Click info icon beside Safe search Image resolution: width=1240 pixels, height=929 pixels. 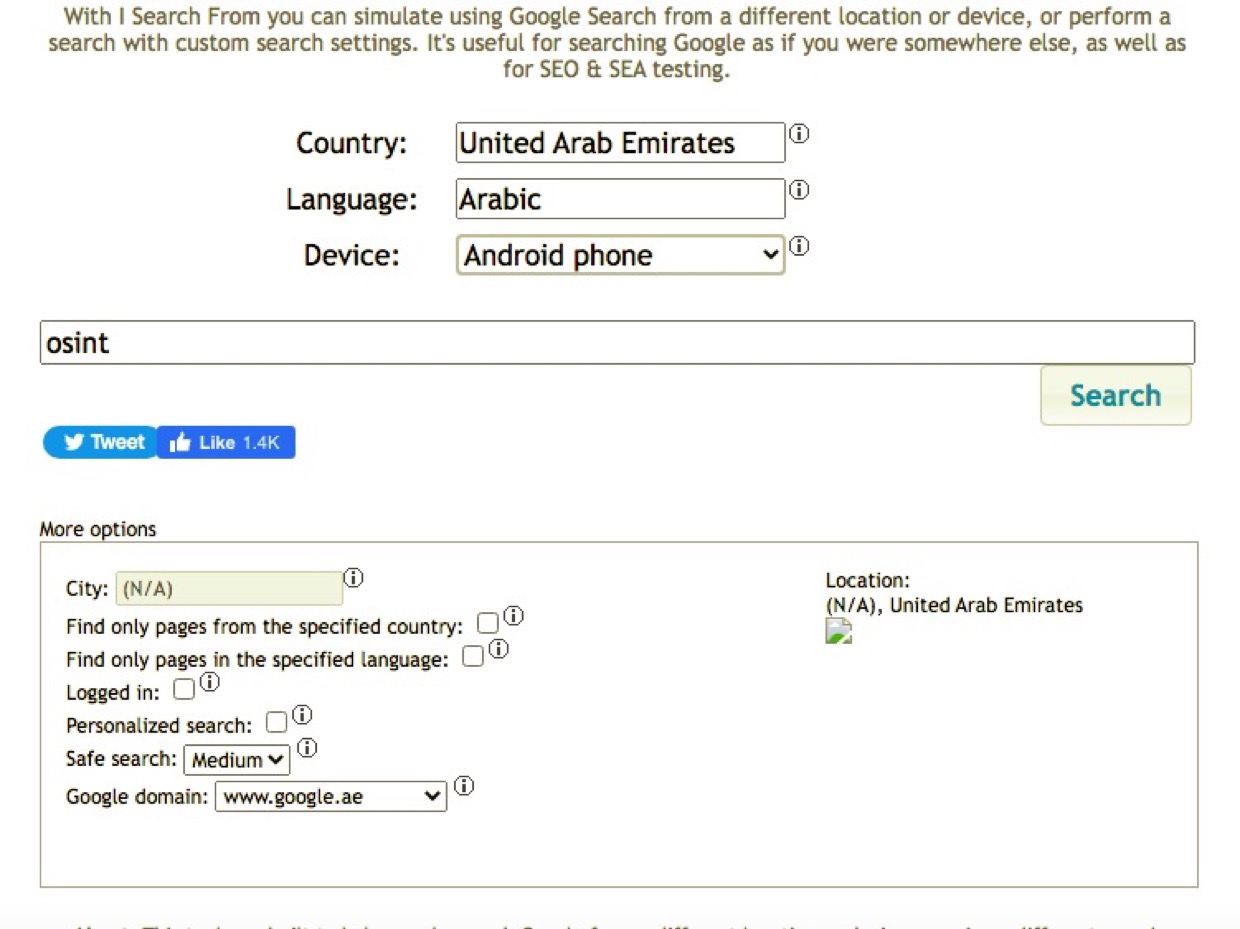tap(307, 748)
